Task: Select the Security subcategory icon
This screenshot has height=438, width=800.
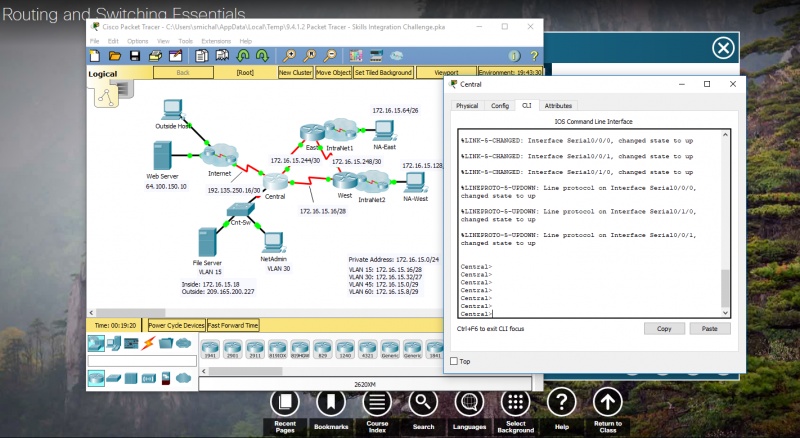Action: 166,378
